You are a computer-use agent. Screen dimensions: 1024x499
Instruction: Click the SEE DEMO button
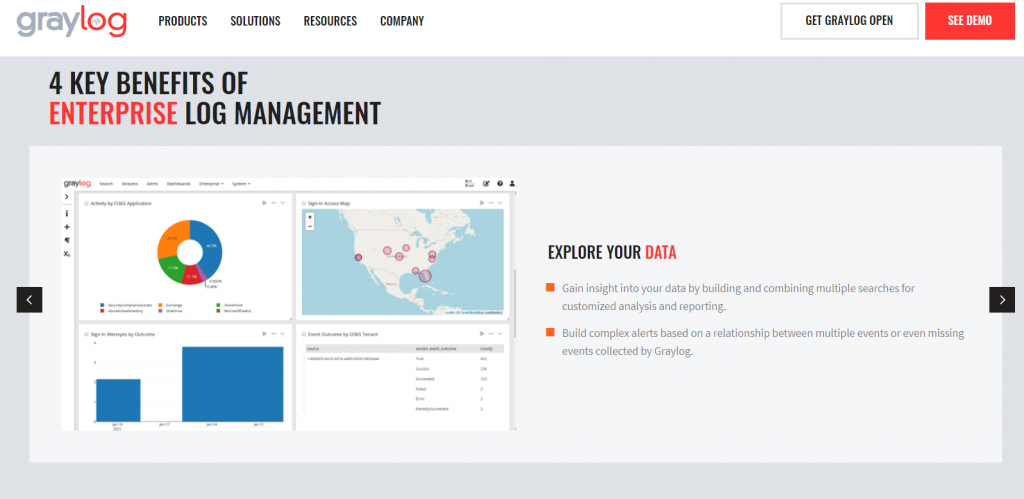970,21
